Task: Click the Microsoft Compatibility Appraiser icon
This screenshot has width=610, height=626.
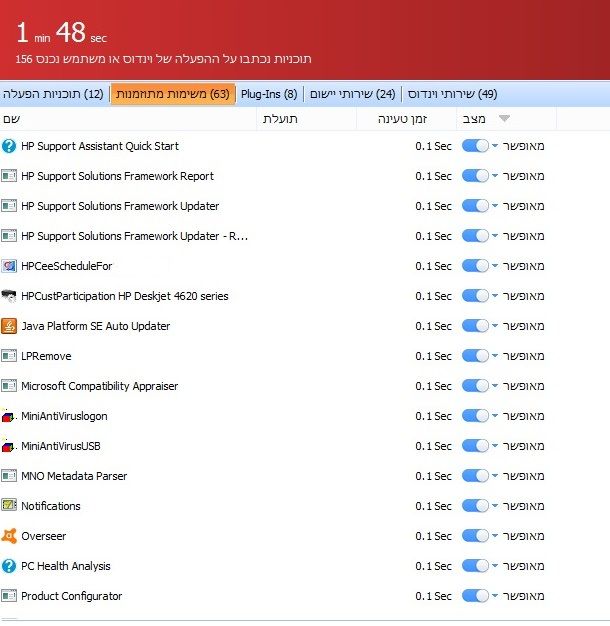Action: click(9, 386)
